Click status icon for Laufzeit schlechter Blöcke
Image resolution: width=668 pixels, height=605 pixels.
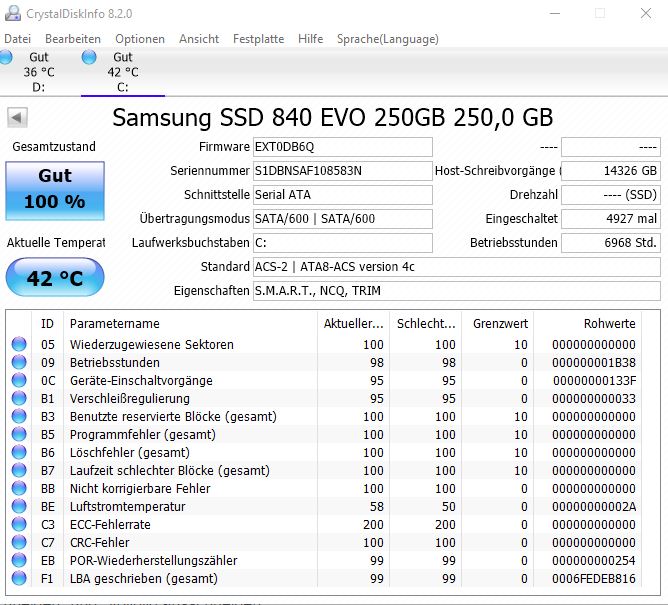(x=19, y=470)
